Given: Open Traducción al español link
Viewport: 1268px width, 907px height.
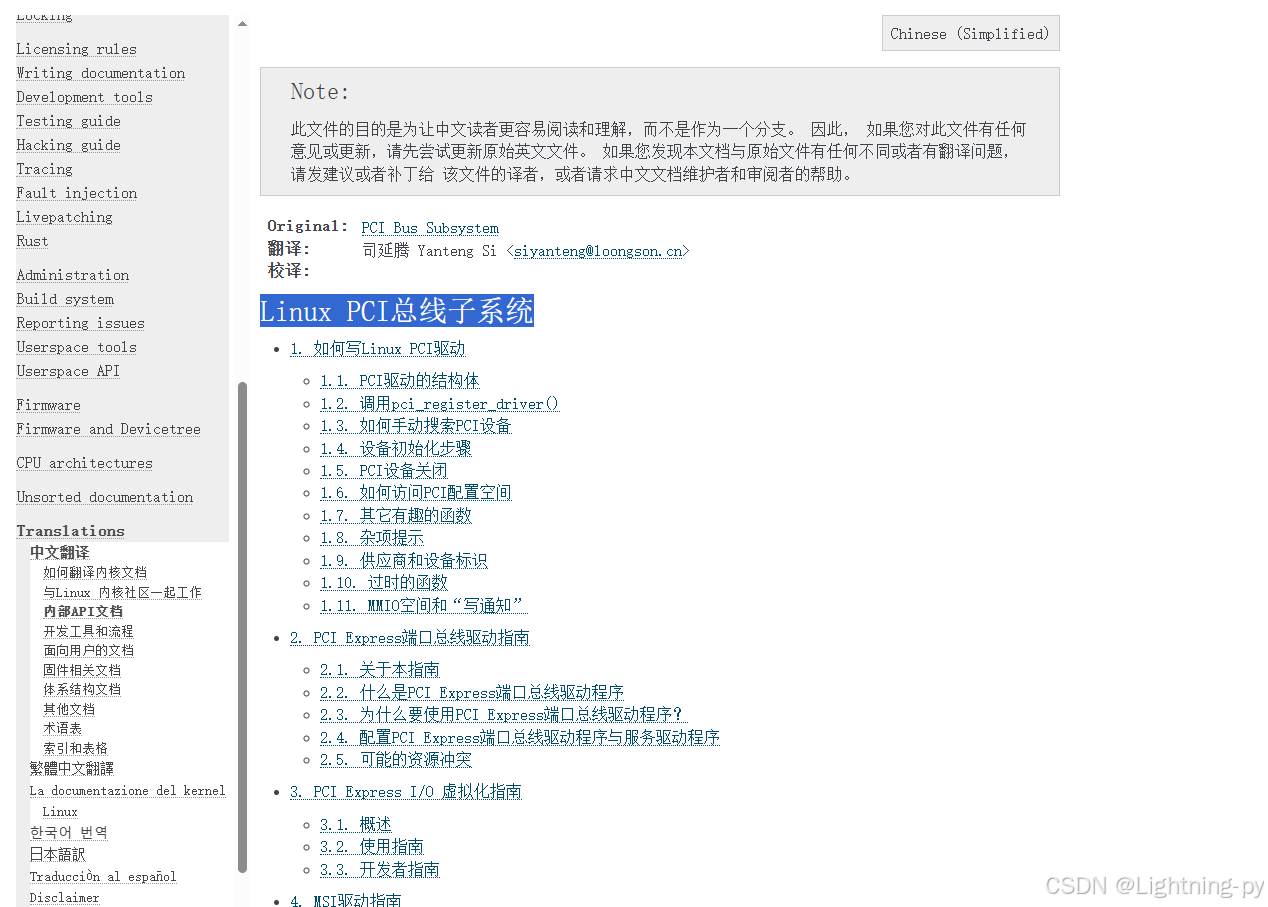Looking at the screenshot, I should click(x=103, y=876).
